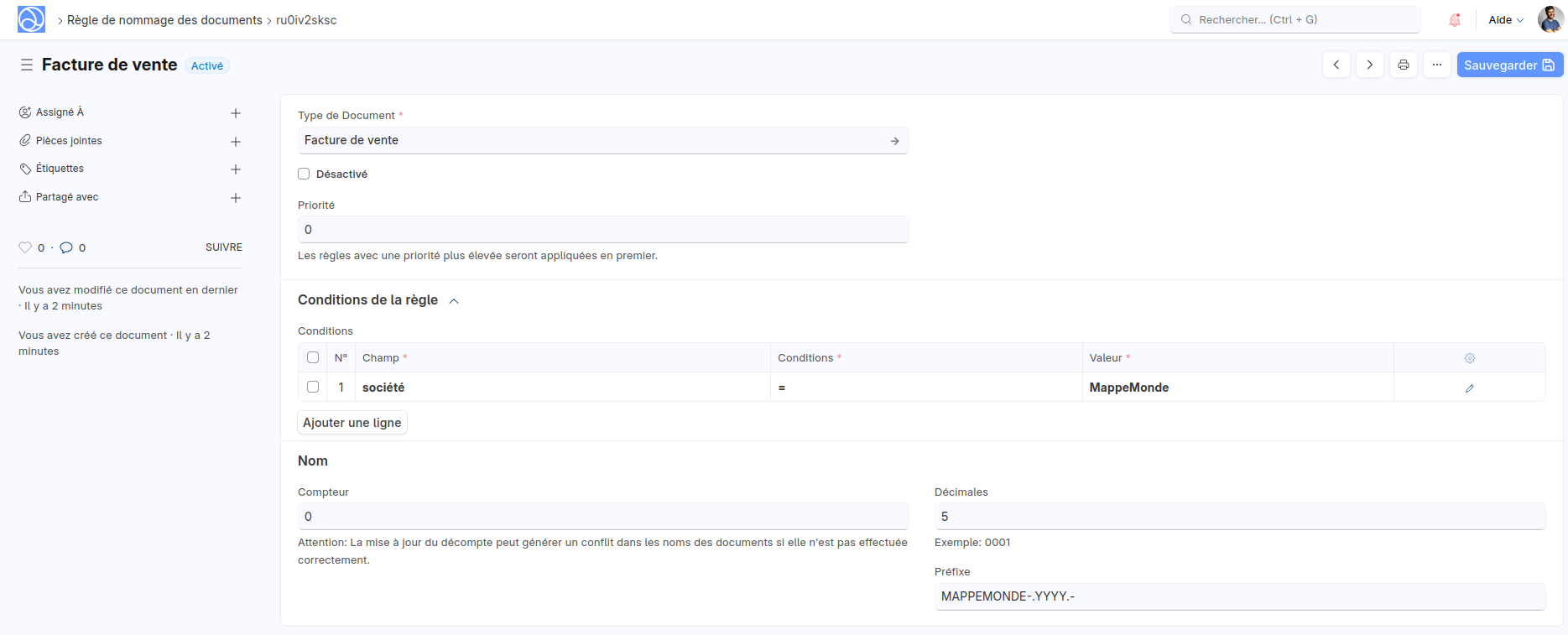Open the Aide dropdown
Image resolution: width=1568 pixels, height=635 pixels.
coord(1506,19)
